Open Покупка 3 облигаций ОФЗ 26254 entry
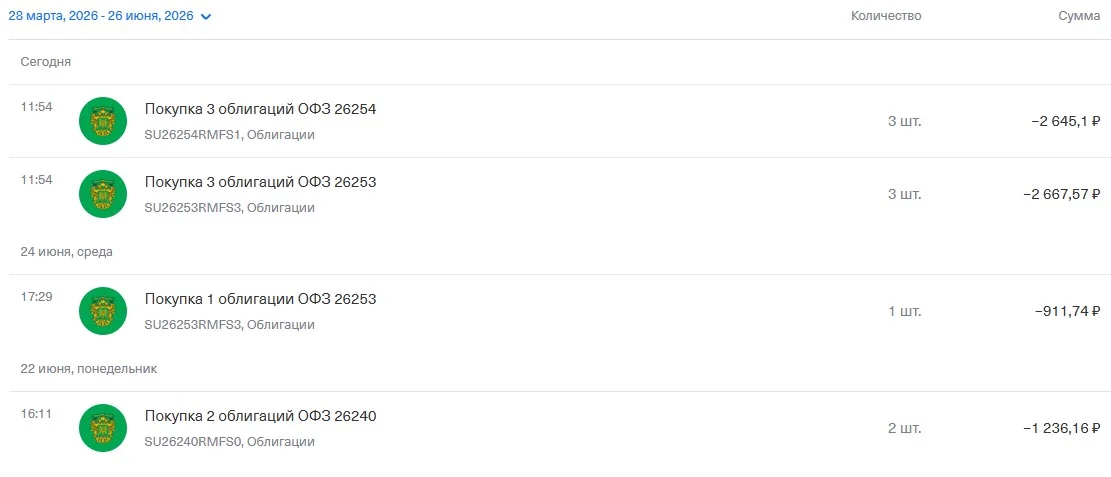This screenshot has height=477, width=1111. 556,121
